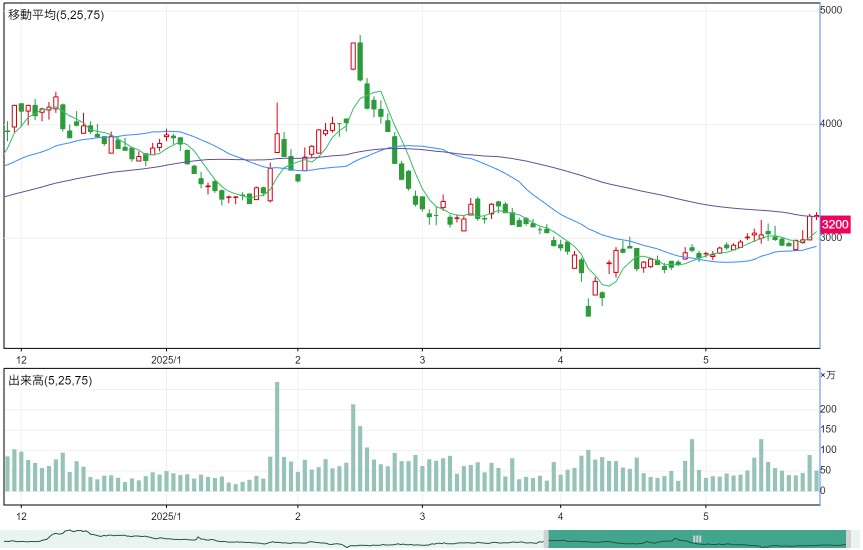Viewport: 863px width, 550px height.
Task: Click the 200 volume axis label
Action: click(828, 409)
